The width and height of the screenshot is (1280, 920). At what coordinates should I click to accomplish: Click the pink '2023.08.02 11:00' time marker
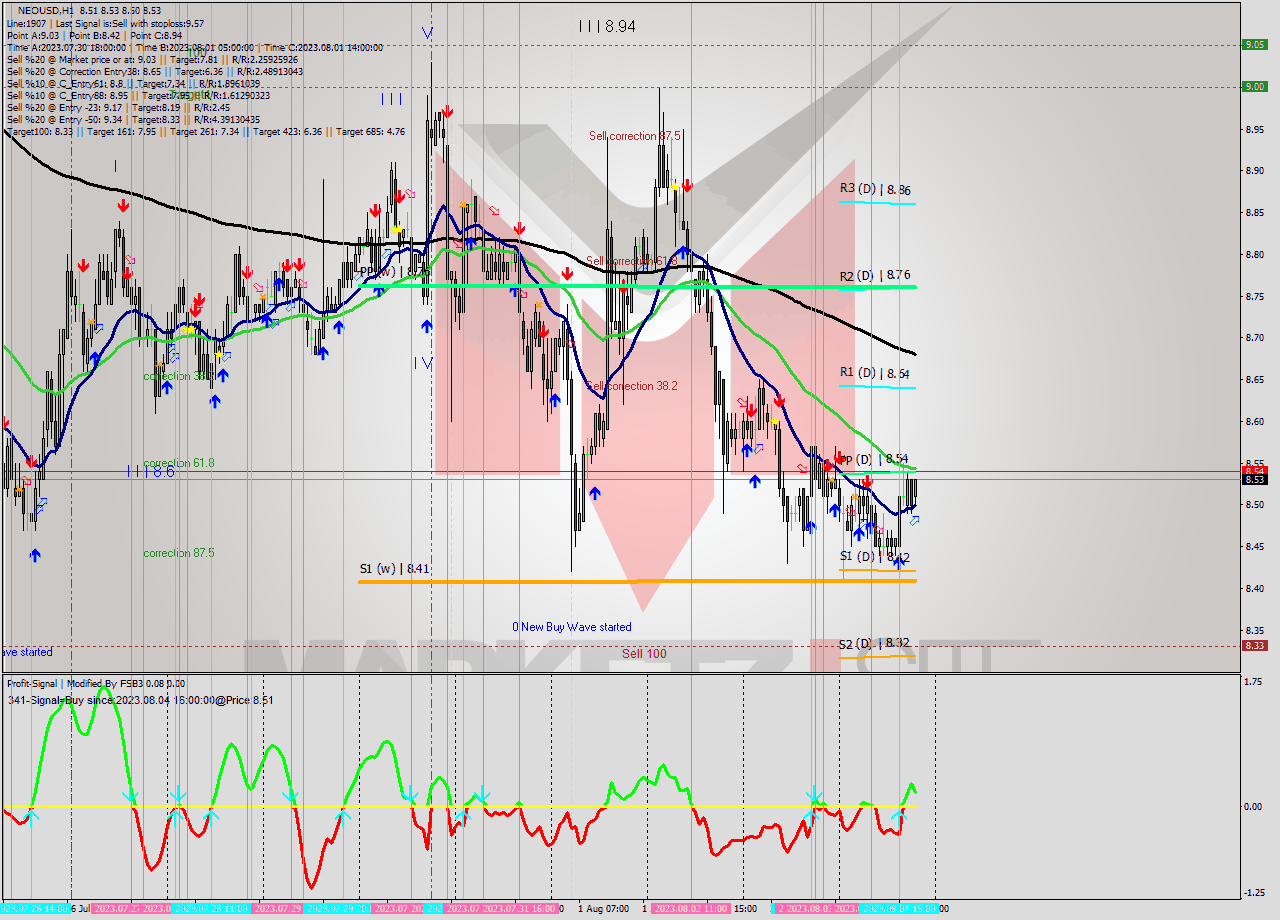(x=689, y=909)
